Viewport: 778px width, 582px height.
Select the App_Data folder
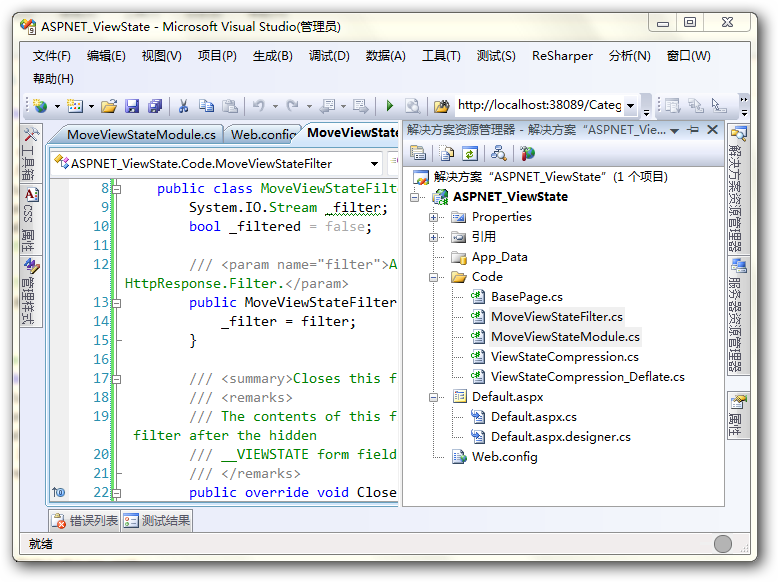(x=499, y=257)
